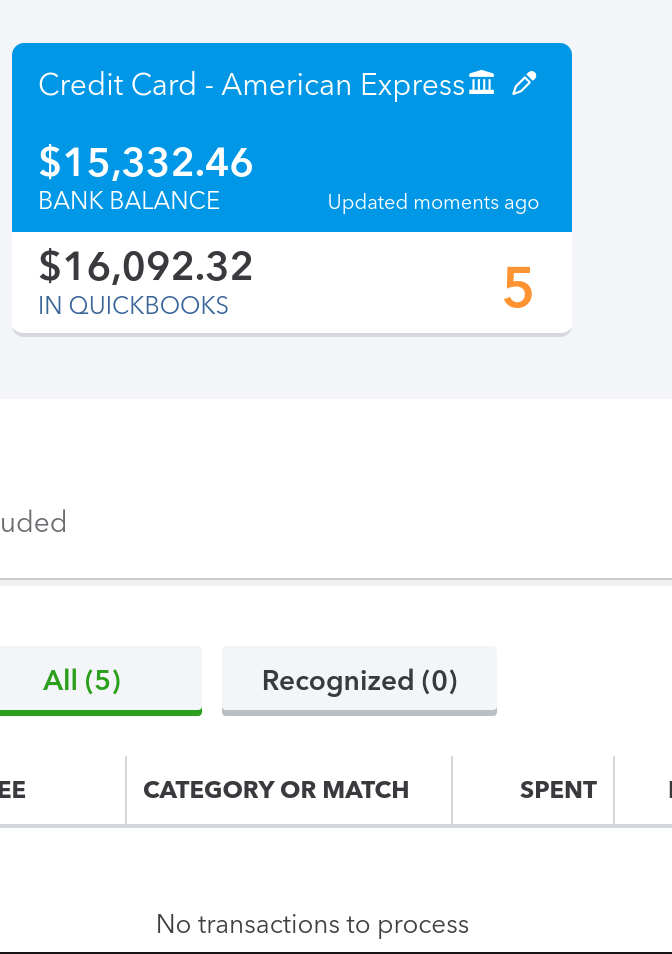Click the partially visible Payee column header
The height and width of the screenshot is (954, 672).
(13, 790)
